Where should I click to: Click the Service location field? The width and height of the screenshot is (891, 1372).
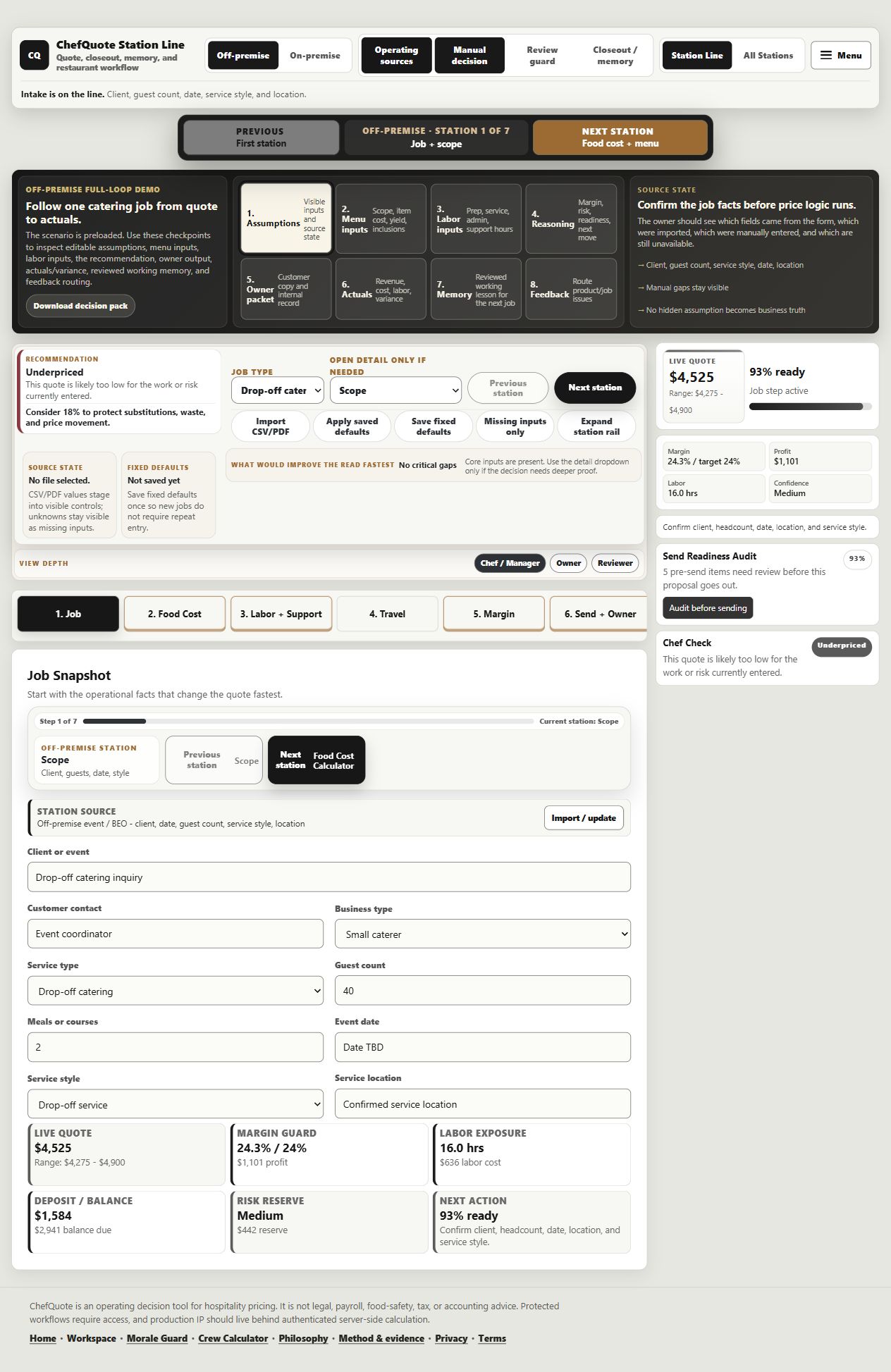(483, 1104)
